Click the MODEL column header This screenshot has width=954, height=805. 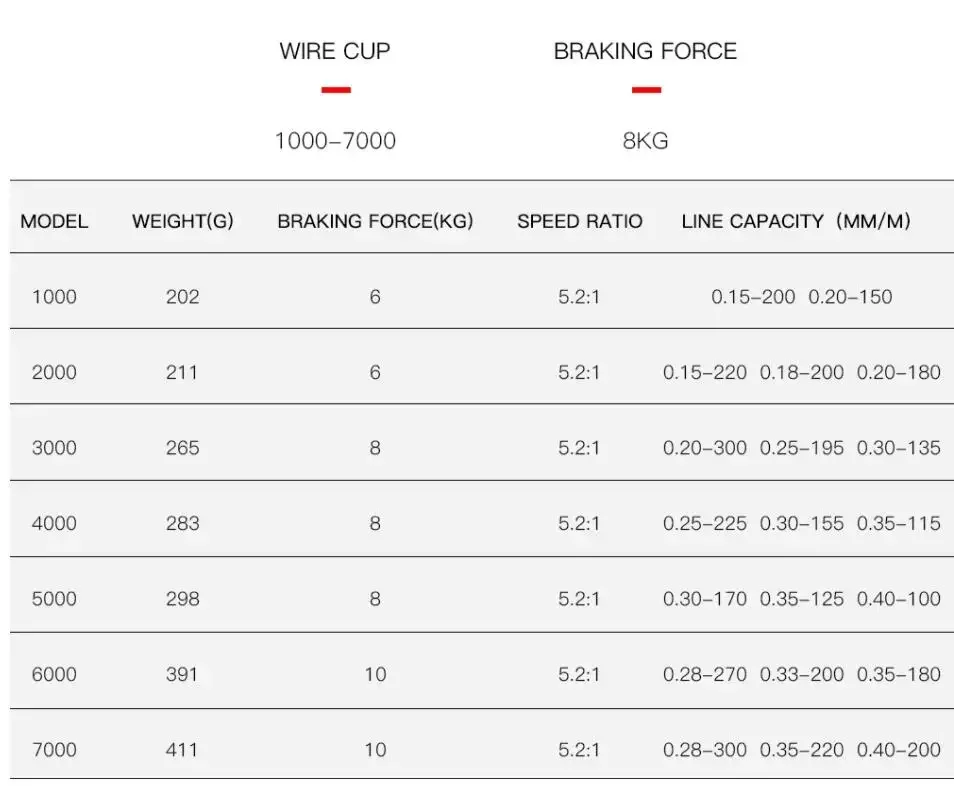coord(54,221)
